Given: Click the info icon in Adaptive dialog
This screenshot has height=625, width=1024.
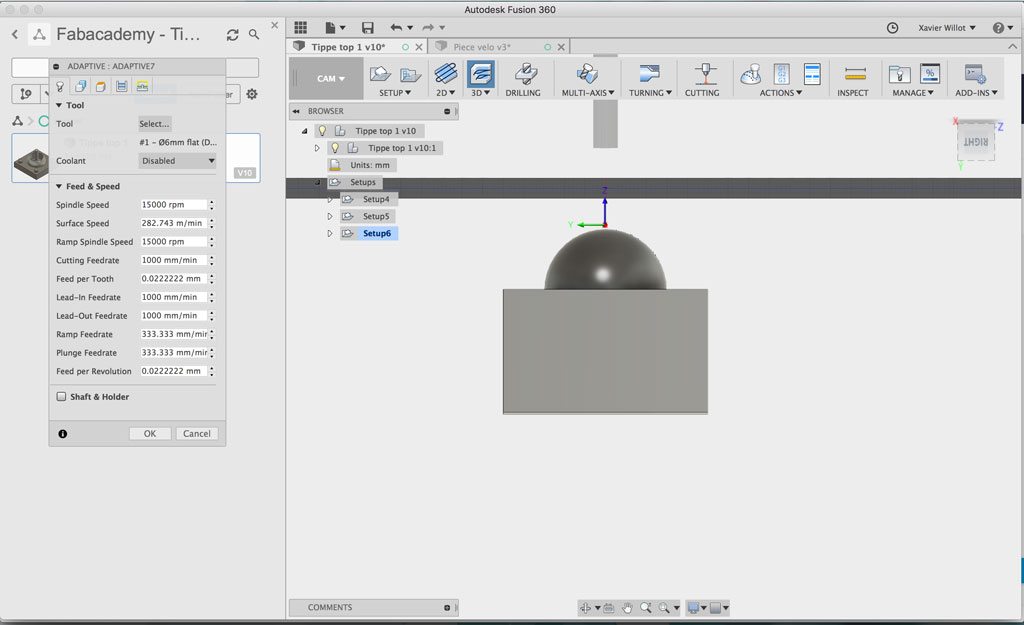Looking at the screenshot, I should [63, 434].
